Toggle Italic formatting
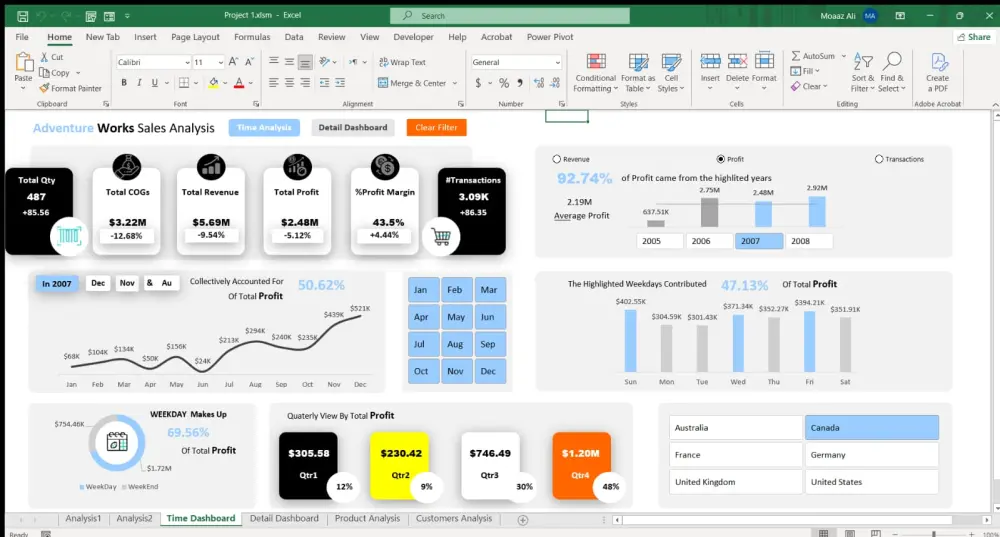This screenshot has width=1000, height=537. point(139,82)
